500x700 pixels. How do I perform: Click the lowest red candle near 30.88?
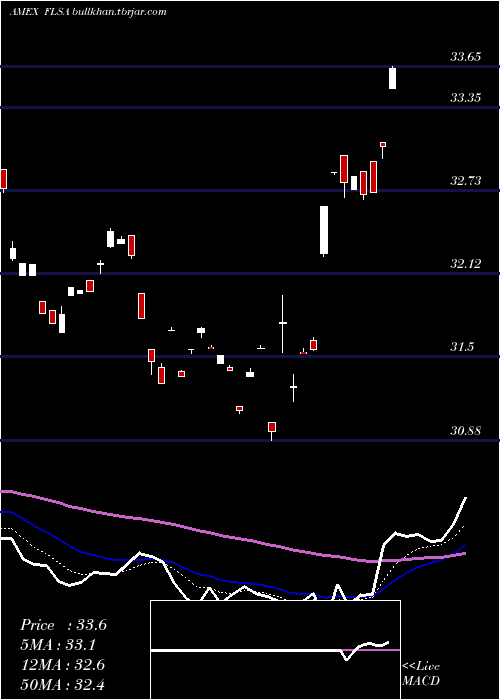pyautogui.click(x=272, y=429)
